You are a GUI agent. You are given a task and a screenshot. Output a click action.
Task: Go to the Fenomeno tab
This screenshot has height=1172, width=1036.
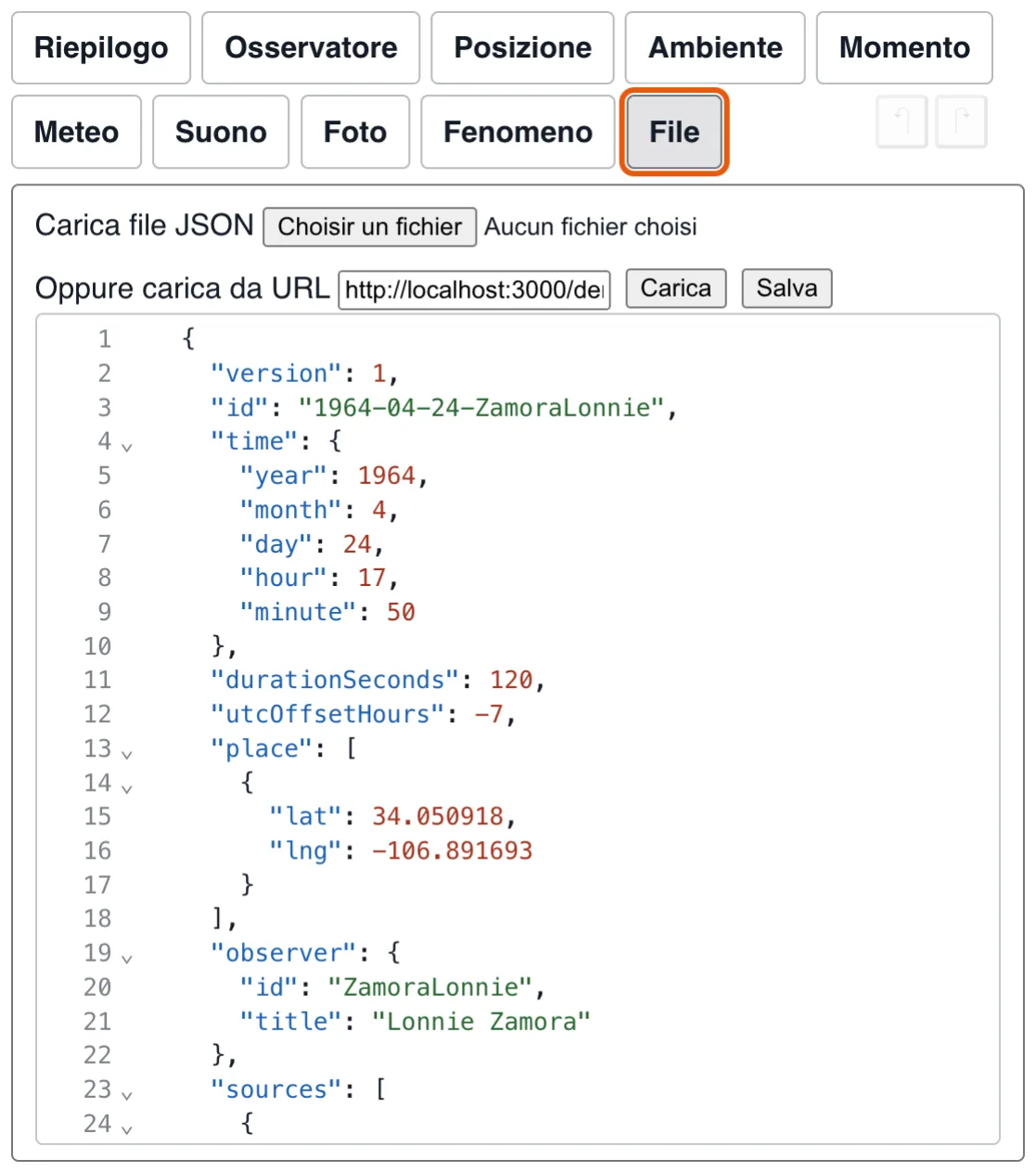pos(518,133)
